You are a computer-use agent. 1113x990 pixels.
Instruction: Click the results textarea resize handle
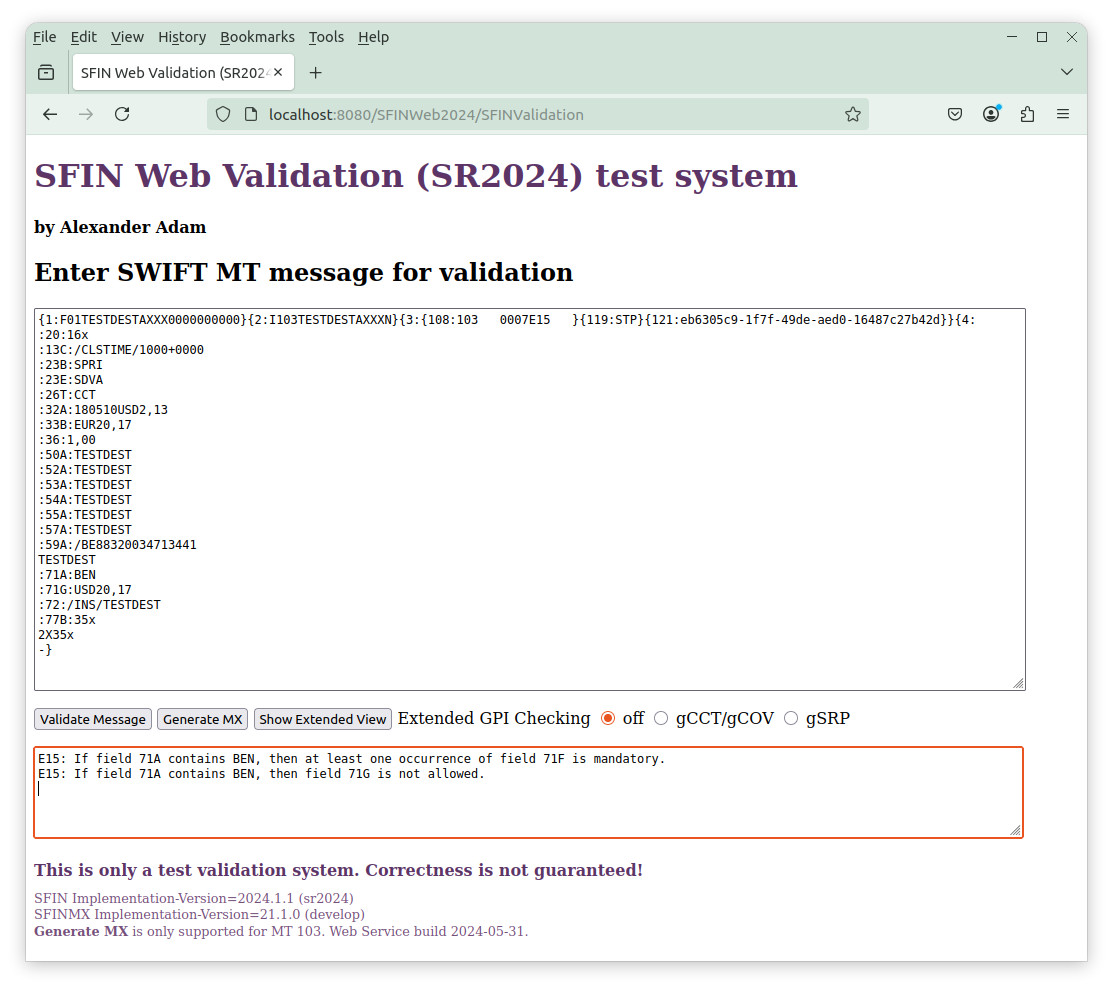tap(1015, 830)
